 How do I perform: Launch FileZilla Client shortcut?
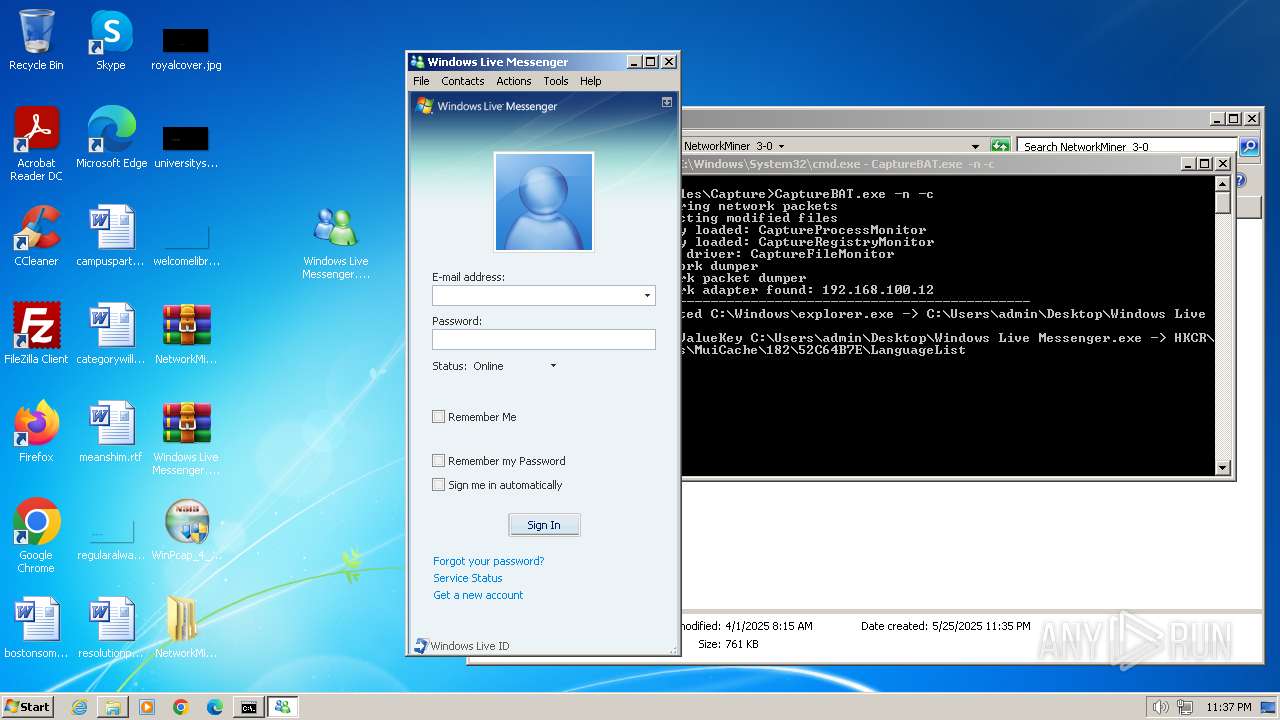tap(36, 334)
